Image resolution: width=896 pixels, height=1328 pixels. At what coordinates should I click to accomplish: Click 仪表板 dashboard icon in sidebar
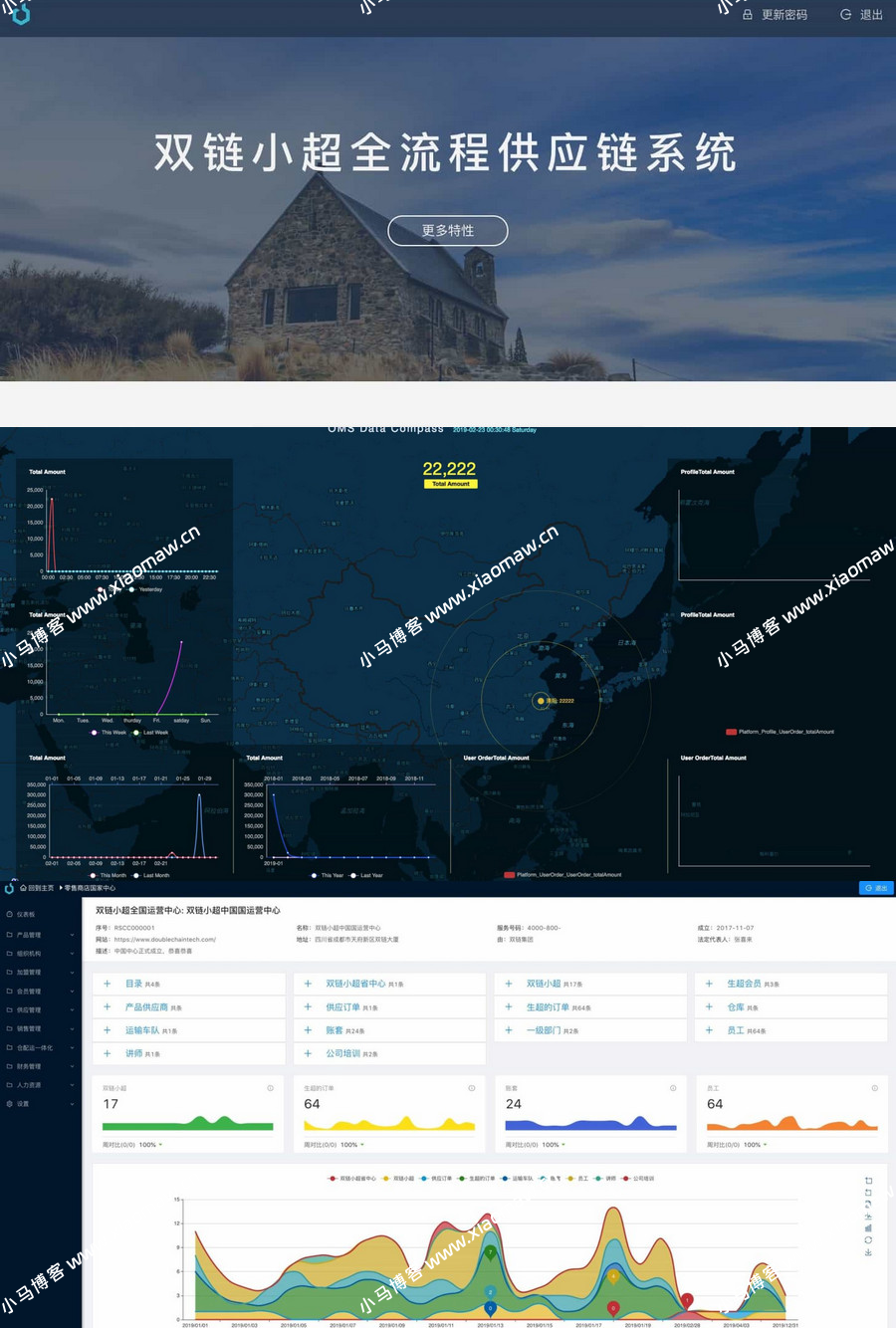(10, 914)
